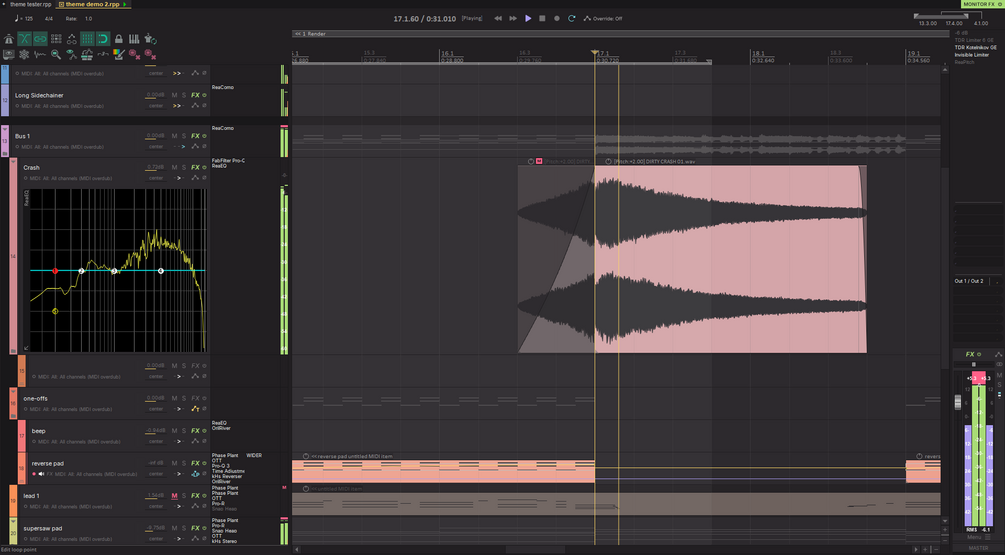This screenshot has width=1005, height=555.
Task: Open master track FX button
Action: (x=970, y=354)
